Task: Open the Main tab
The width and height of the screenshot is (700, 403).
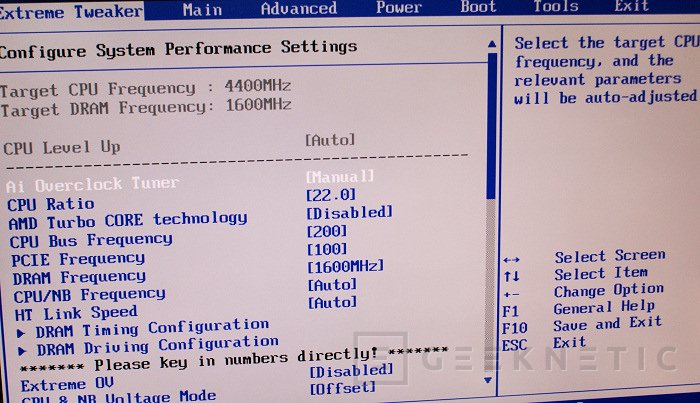Action: pyautogui.click(x=202, y=9)
